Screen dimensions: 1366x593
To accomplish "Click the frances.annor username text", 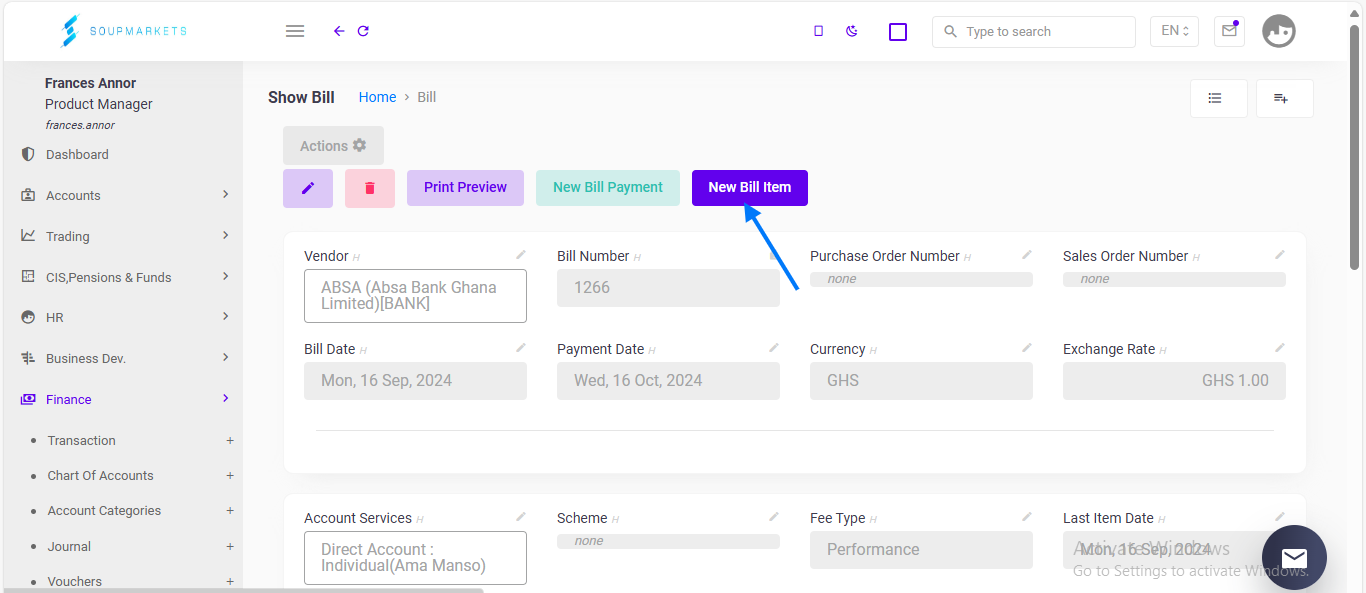I will [80, 125].
